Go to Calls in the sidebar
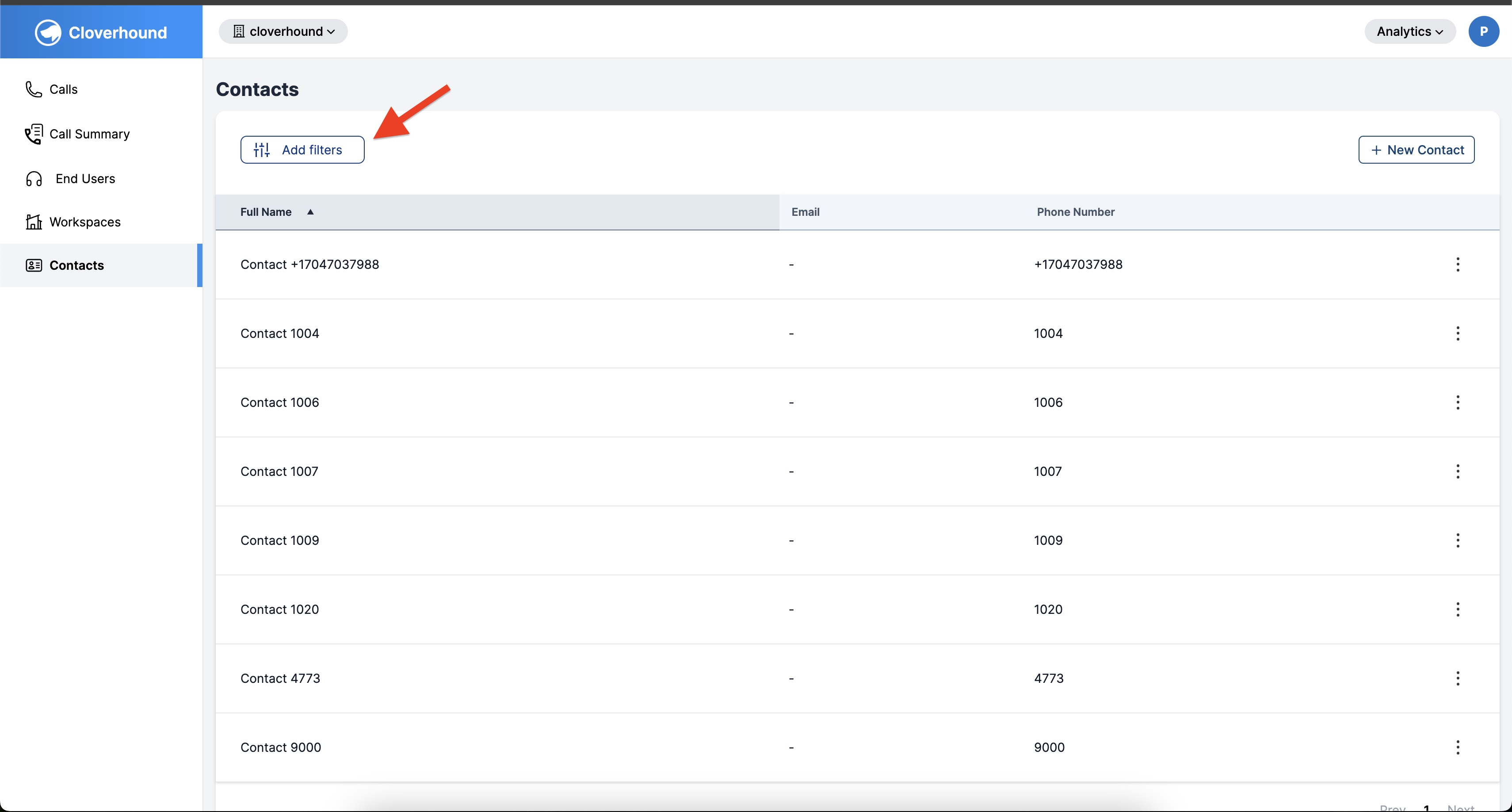Image resolution: width=1512 pixels, height=812 pixels. 101,89
